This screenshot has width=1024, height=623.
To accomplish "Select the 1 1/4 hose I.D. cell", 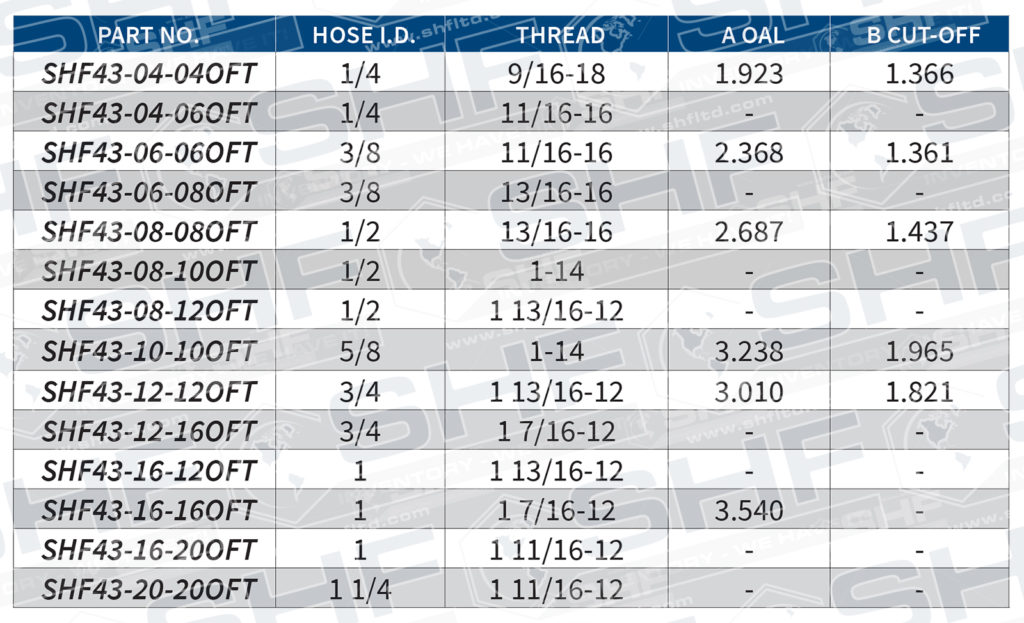I will coord(360,589).
